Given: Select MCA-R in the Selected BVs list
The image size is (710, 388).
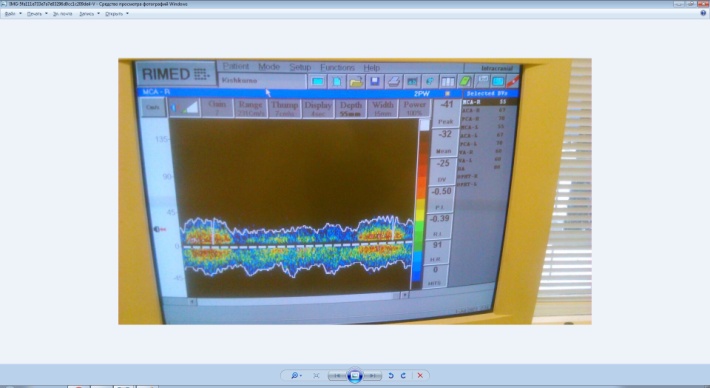Looking at the screenshot, I should (x=489, y=102).
